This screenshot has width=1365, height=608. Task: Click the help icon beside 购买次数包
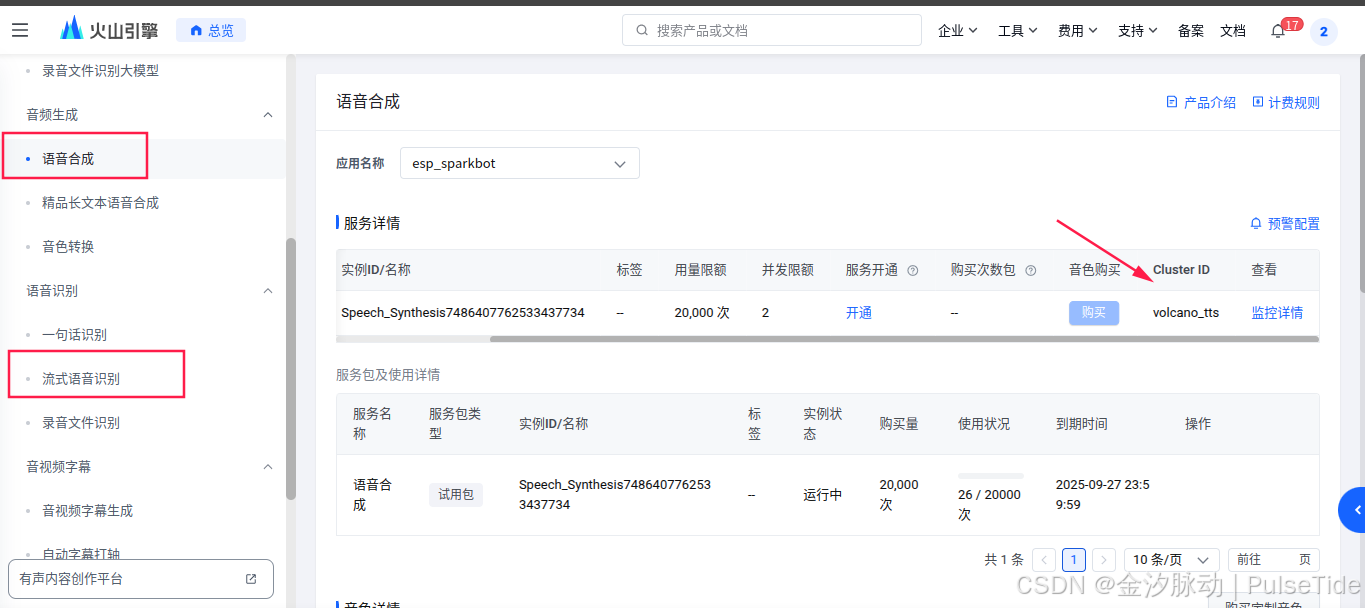tap(1030, 270)
